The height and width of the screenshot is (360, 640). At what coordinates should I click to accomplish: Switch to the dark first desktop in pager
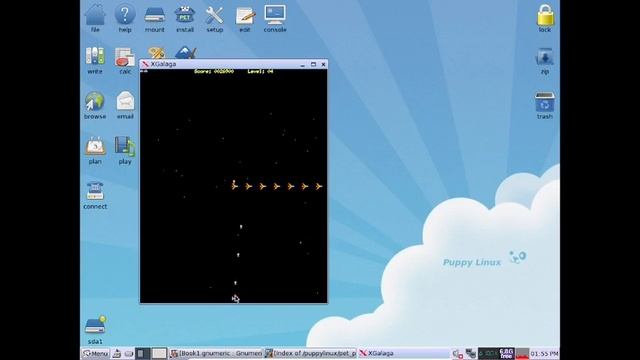tap(143, 353)
